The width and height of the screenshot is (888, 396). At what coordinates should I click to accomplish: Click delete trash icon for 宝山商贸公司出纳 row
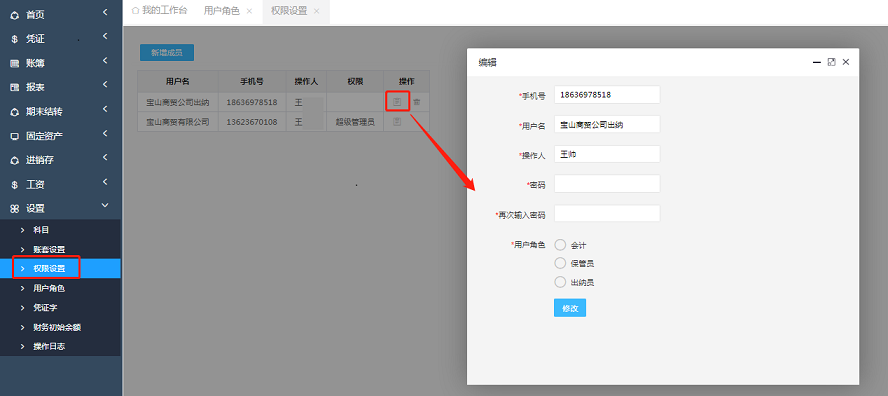click(x=417, y=102)
